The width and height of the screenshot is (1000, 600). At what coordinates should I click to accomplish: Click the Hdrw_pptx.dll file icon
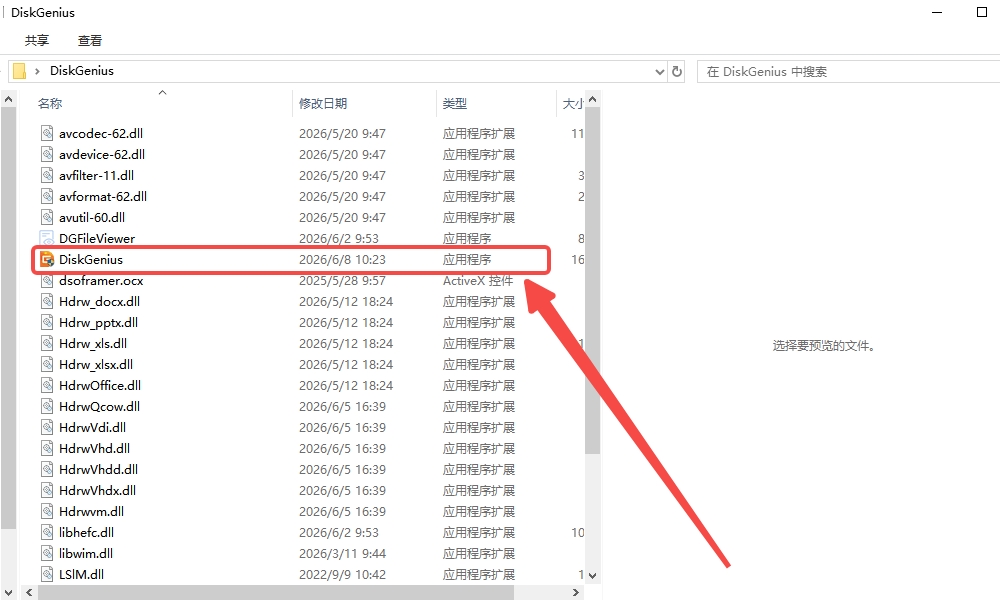click(47, 323)
